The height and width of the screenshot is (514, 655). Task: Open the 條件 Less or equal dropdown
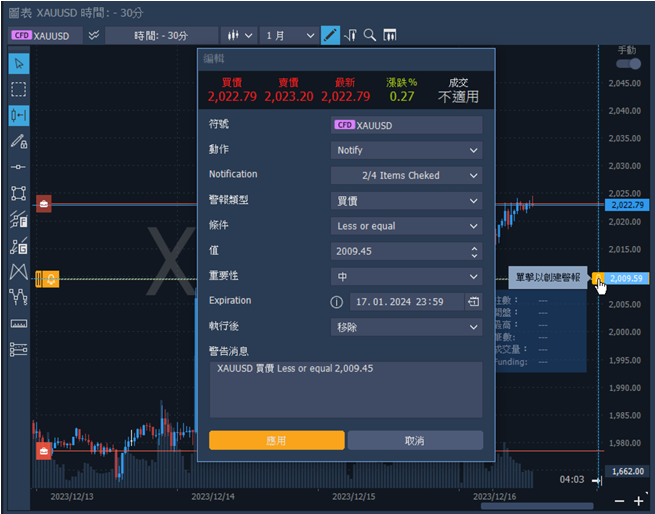coord(406,226)
